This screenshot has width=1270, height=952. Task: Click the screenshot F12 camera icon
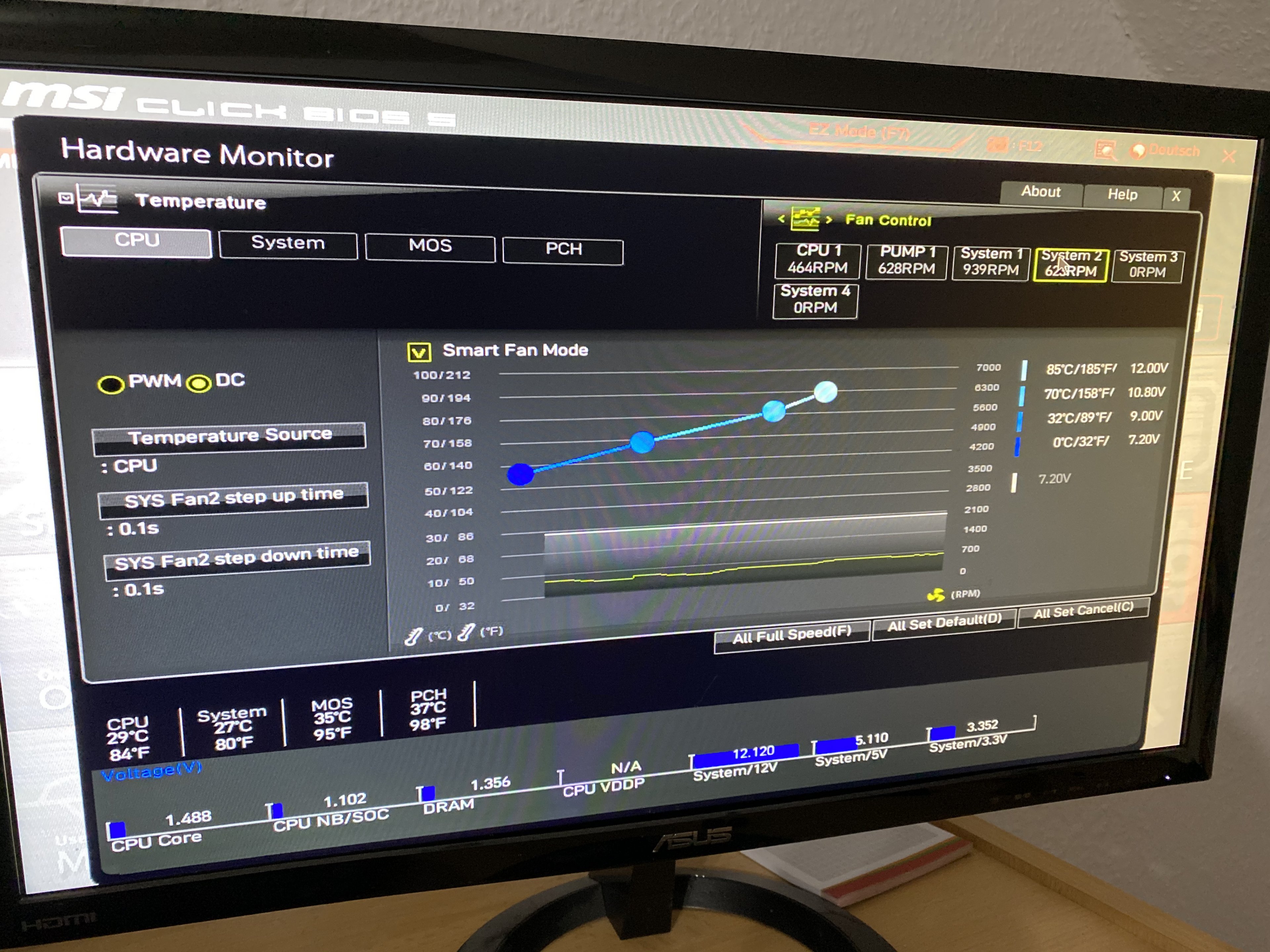[997, 144]
